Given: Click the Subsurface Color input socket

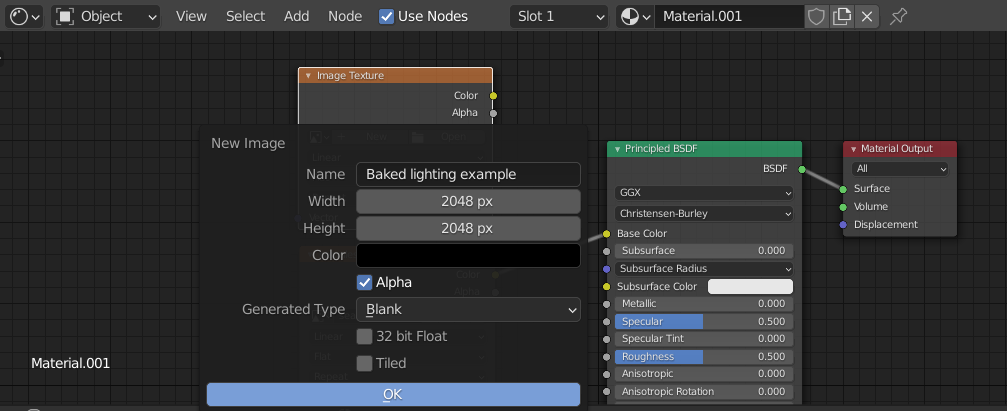Looking at the screenshot, I should click(607, 286).
